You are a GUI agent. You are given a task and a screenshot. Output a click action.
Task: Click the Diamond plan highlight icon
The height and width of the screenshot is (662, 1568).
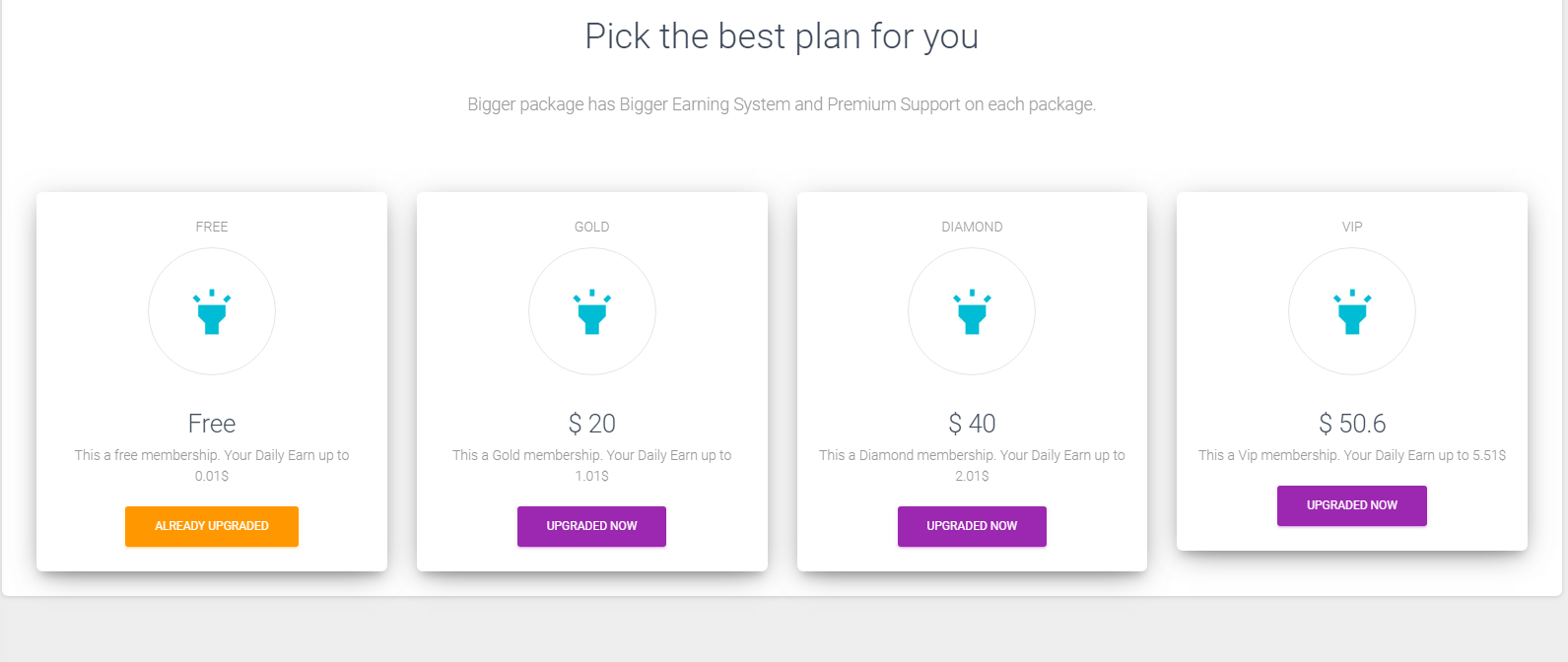[972, 312]
